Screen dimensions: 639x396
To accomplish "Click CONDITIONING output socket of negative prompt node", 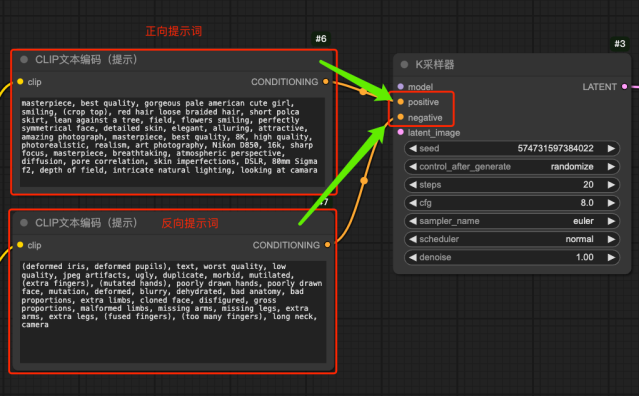I will click(327, 245).
